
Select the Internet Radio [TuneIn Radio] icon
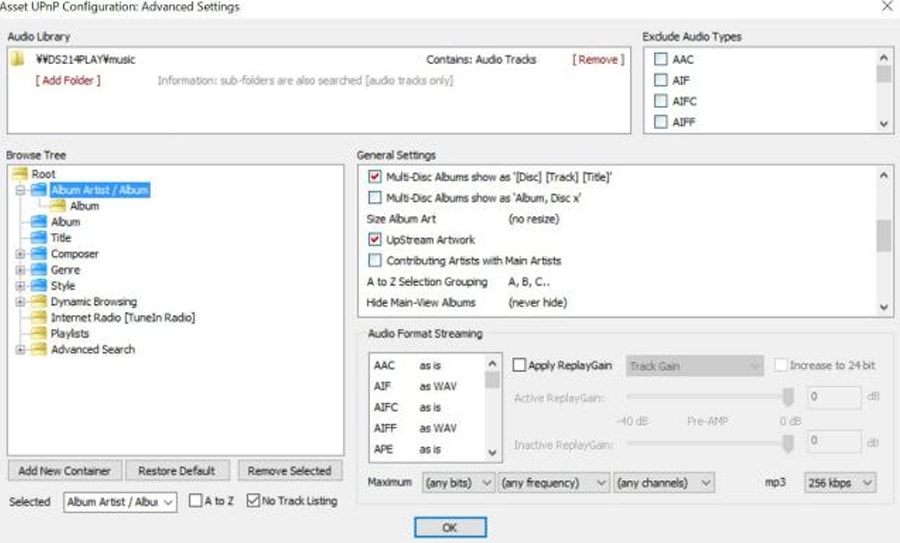(40, 318)
